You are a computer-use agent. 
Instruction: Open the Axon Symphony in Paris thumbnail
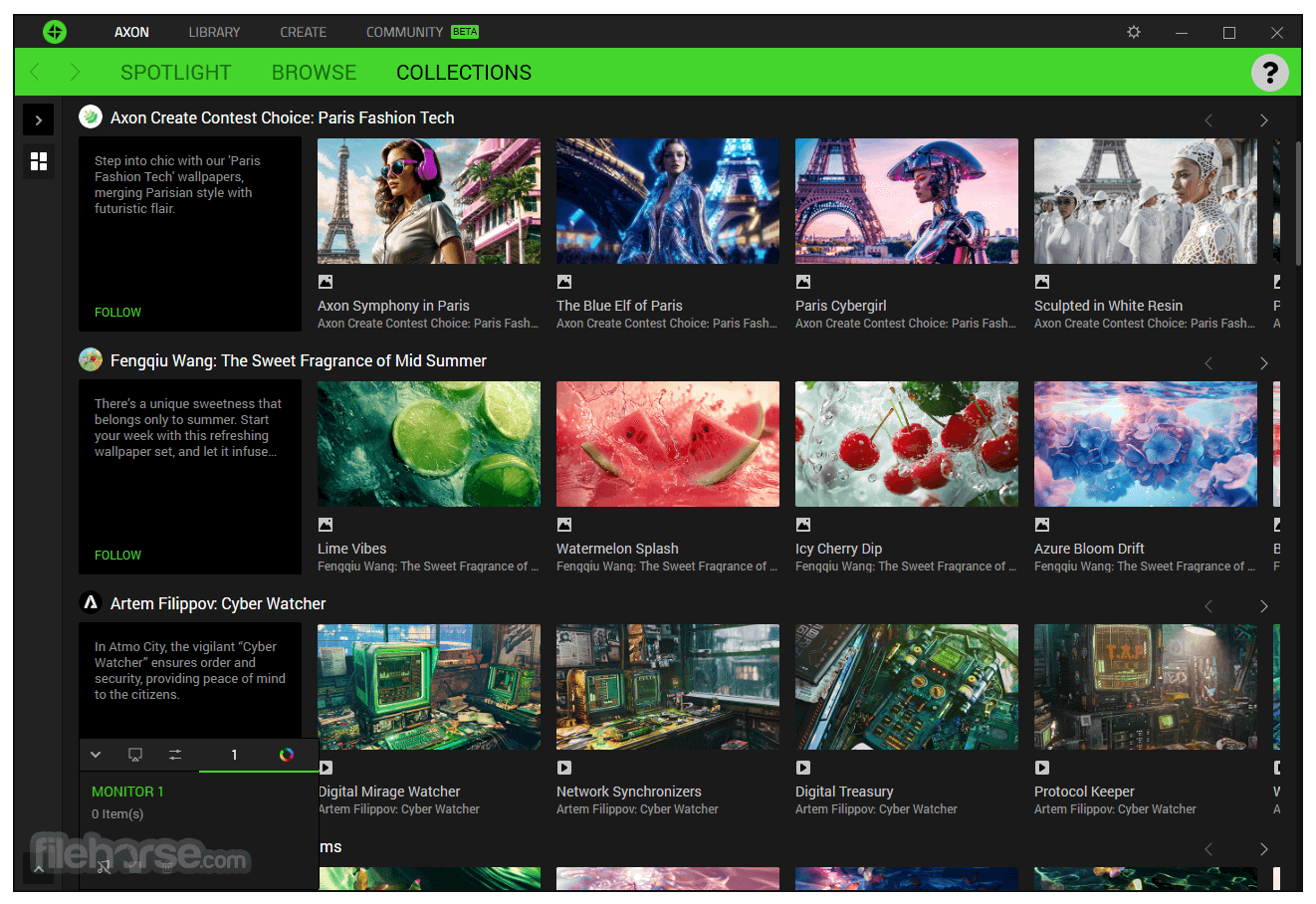[429, 201]
